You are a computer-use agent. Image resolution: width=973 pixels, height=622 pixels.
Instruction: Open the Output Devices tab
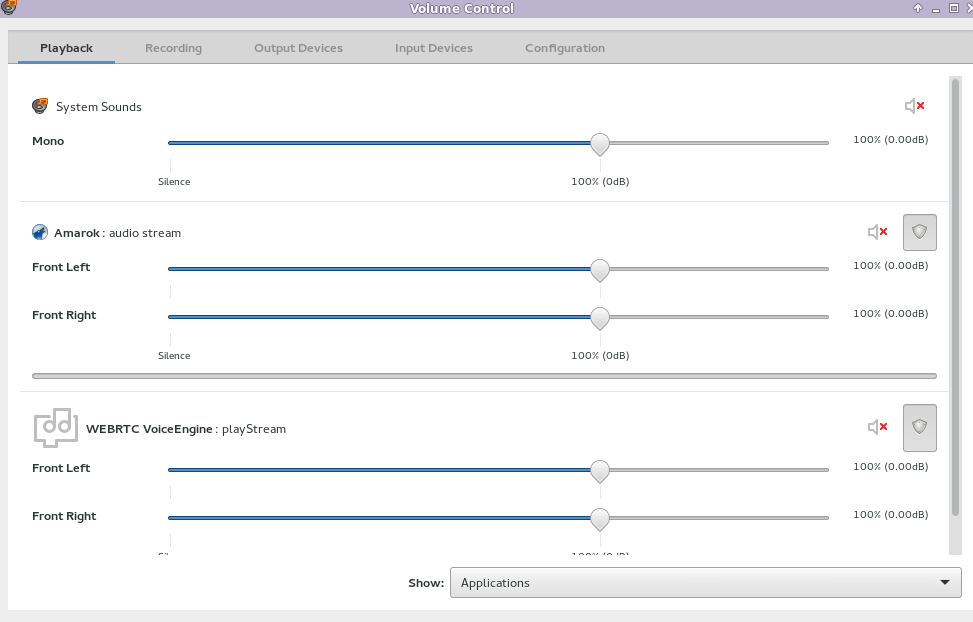(298, 48)
